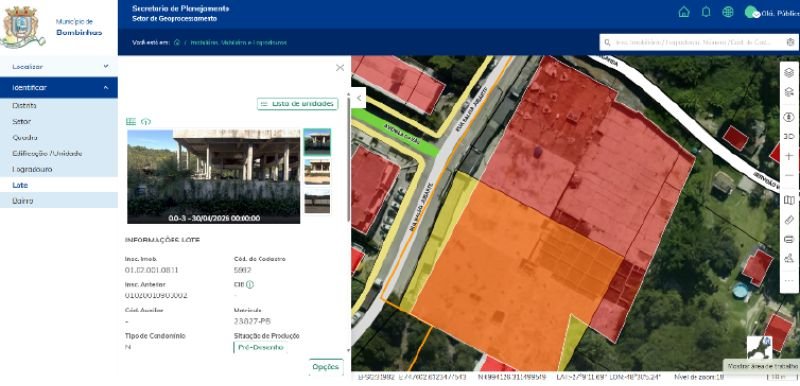
Task: Open the main building photo
Action: coord(213,176)
